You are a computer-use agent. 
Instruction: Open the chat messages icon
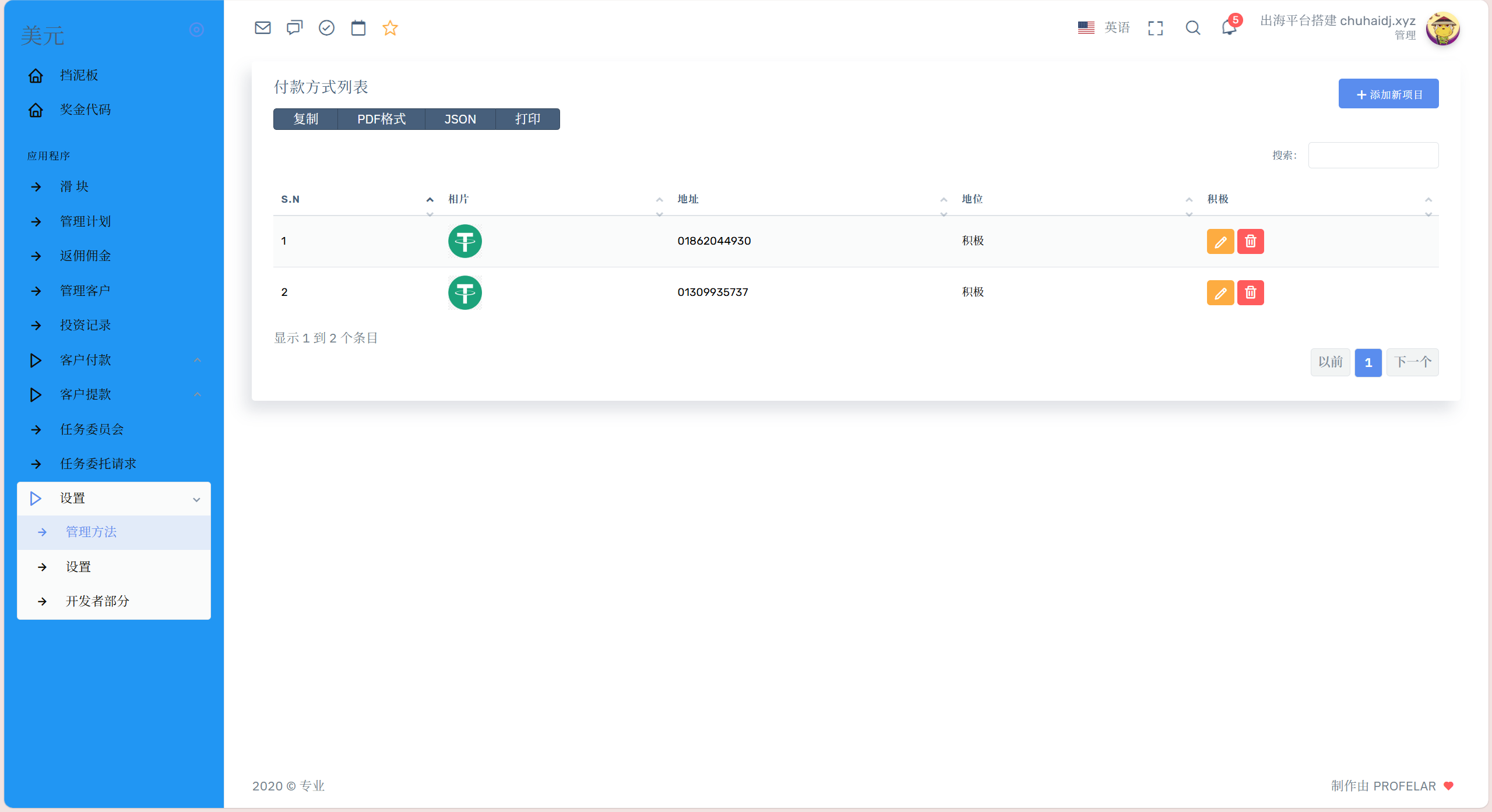[x=294, y=27]
